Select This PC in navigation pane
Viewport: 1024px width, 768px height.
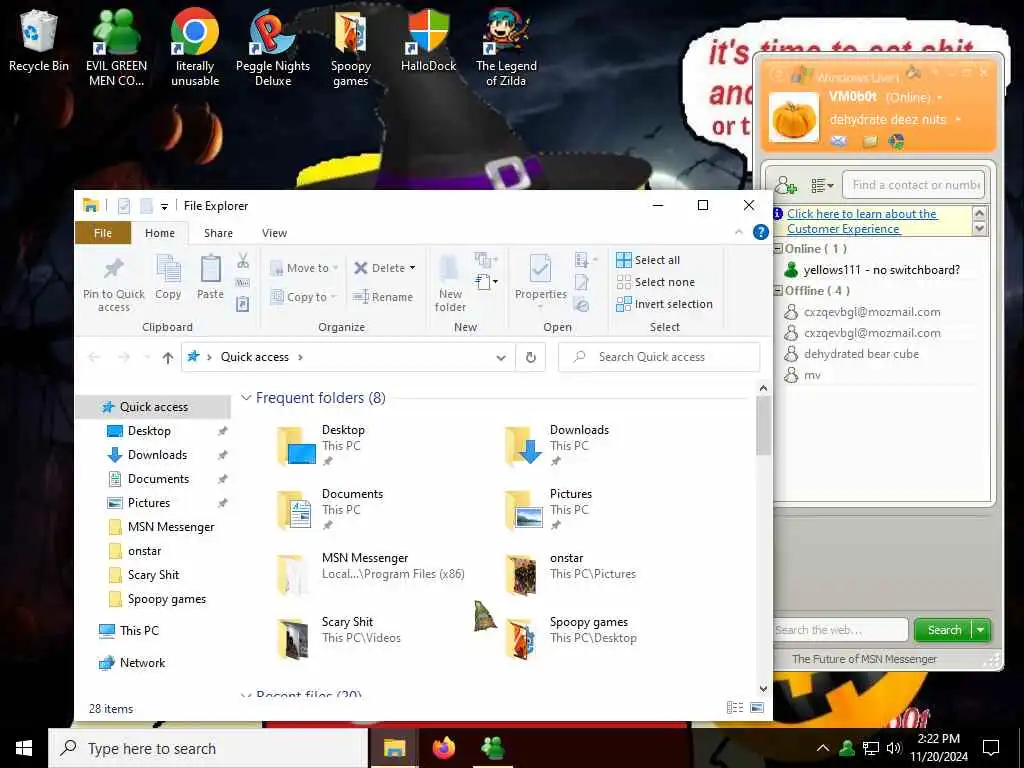pyautogui.click(x=139, y=631)
